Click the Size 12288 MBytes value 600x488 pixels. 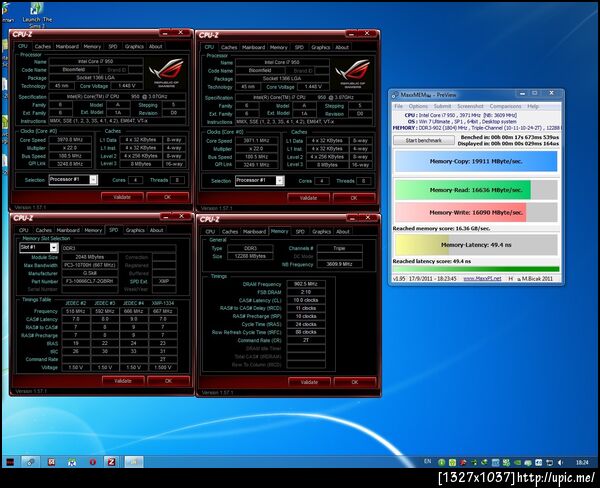pos(250,256)
